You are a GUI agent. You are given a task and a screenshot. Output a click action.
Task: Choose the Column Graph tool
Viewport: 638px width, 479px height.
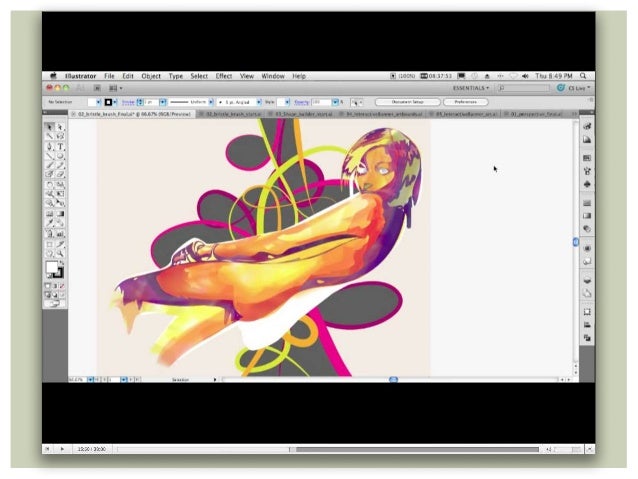pyautogui.click(x=60, y=234)
